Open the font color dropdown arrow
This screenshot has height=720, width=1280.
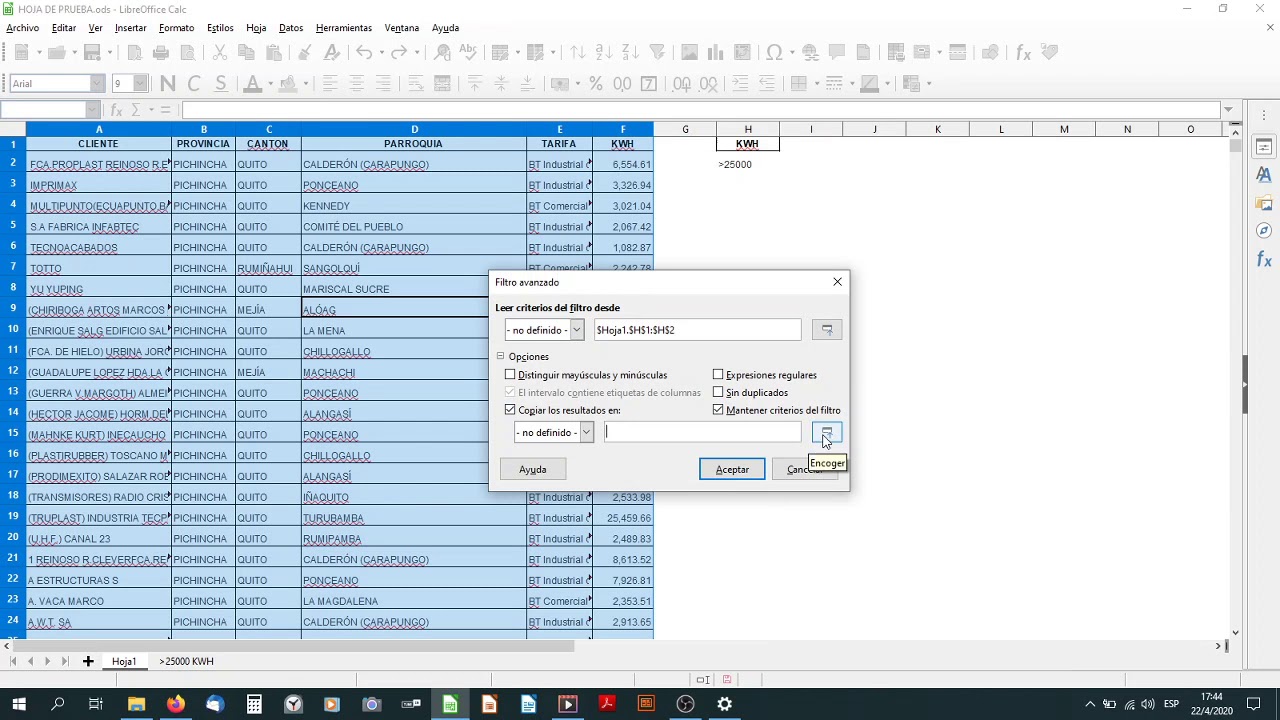point(271,84)
